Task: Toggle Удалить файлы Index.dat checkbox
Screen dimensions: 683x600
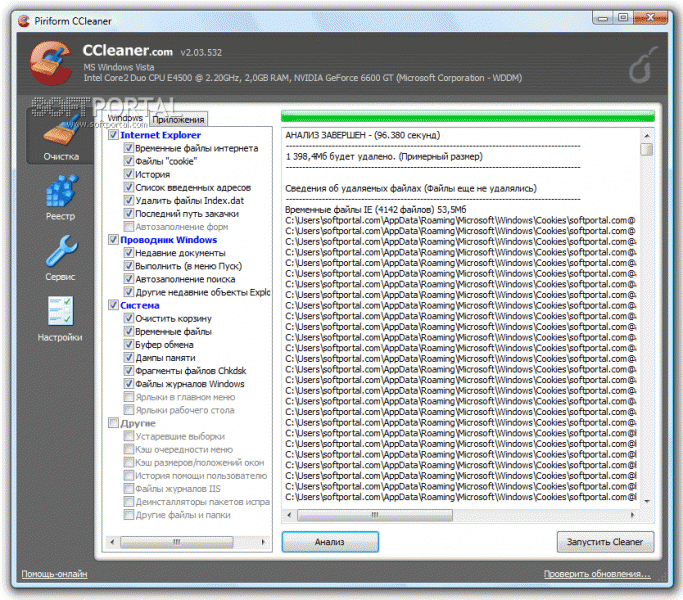Action: tap(128, 200)
